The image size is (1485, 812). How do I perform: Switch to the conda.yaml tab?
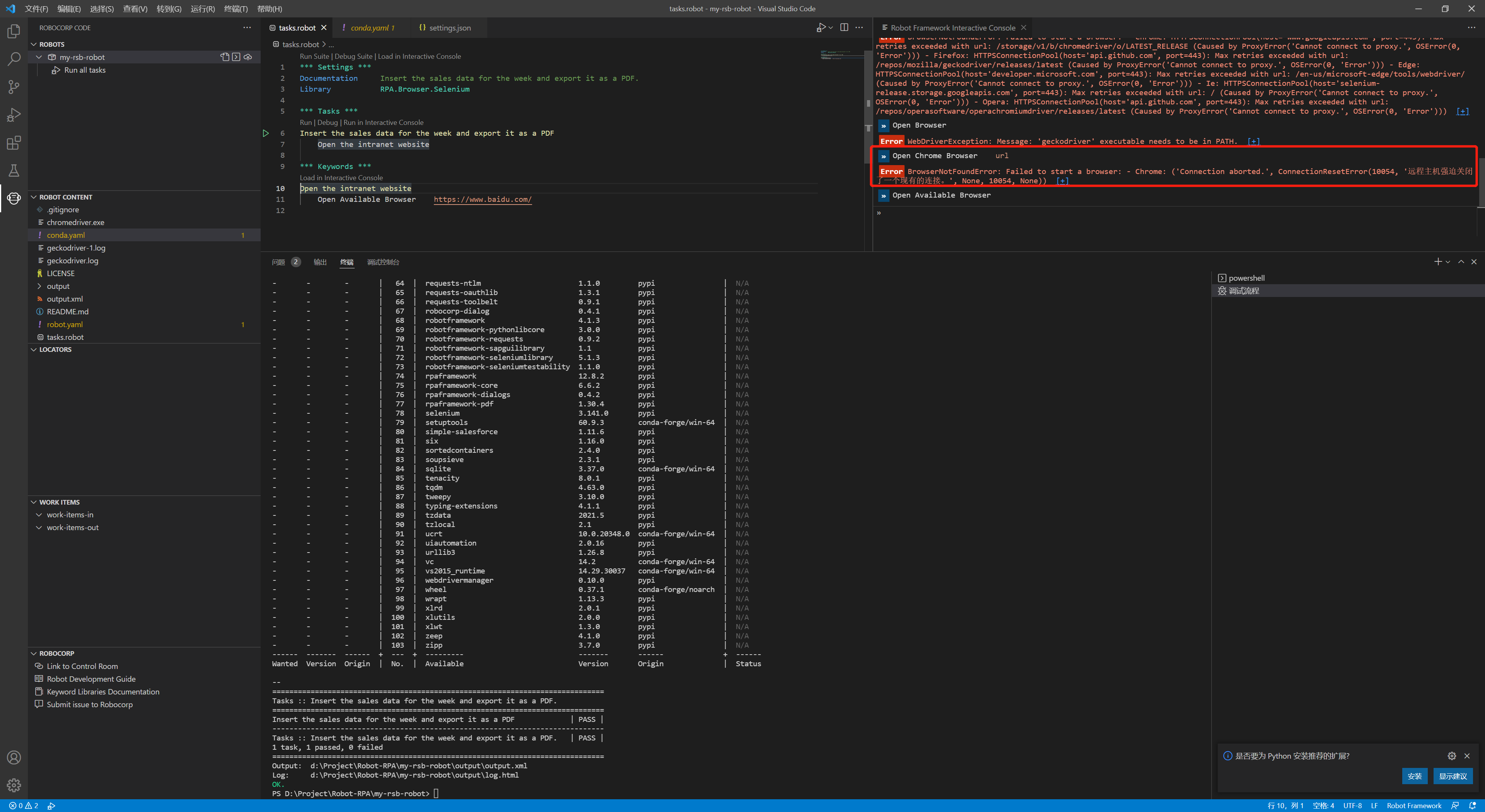click(x=370, y=28)
